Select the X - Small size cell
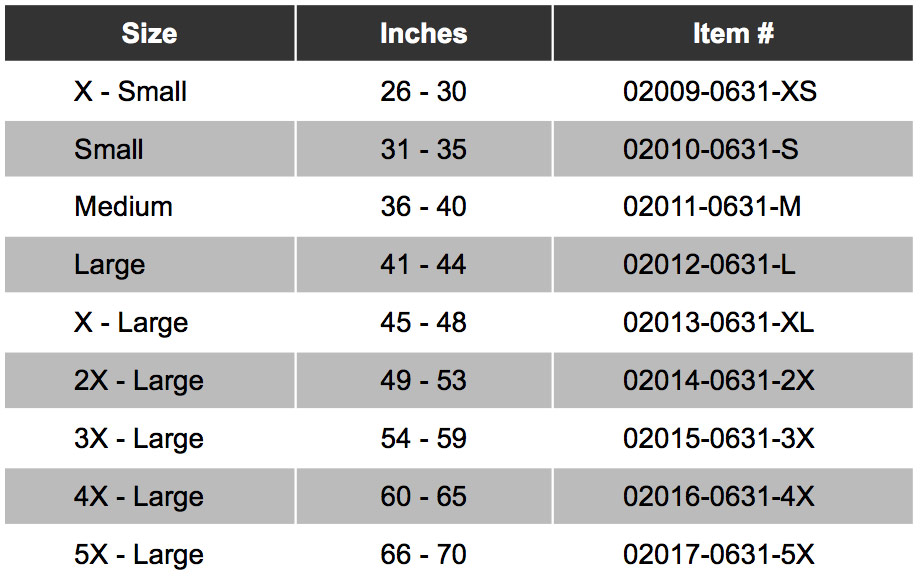 coord(149,91)
